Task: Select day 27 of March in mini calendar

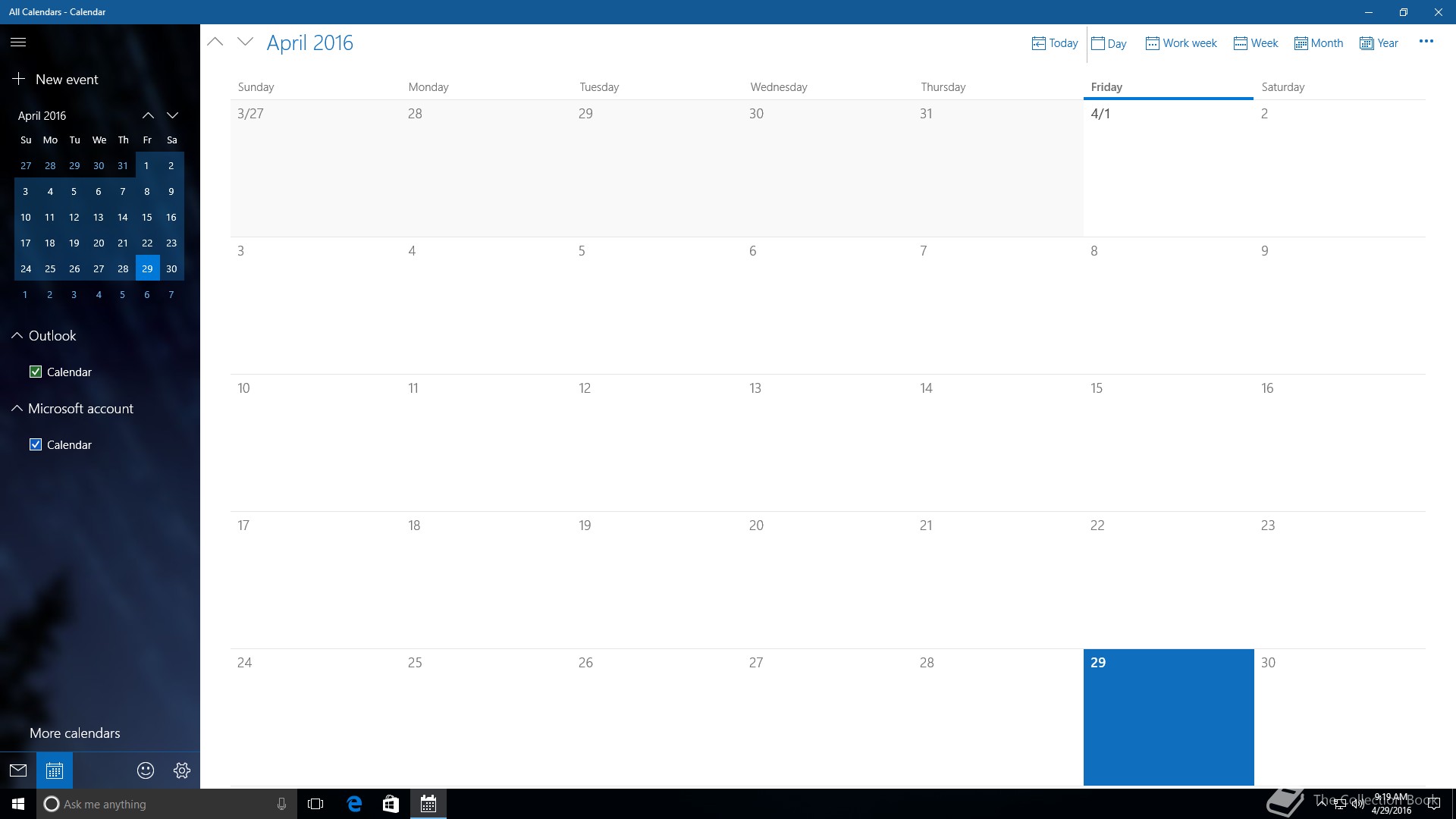Action: pos(26,165)
